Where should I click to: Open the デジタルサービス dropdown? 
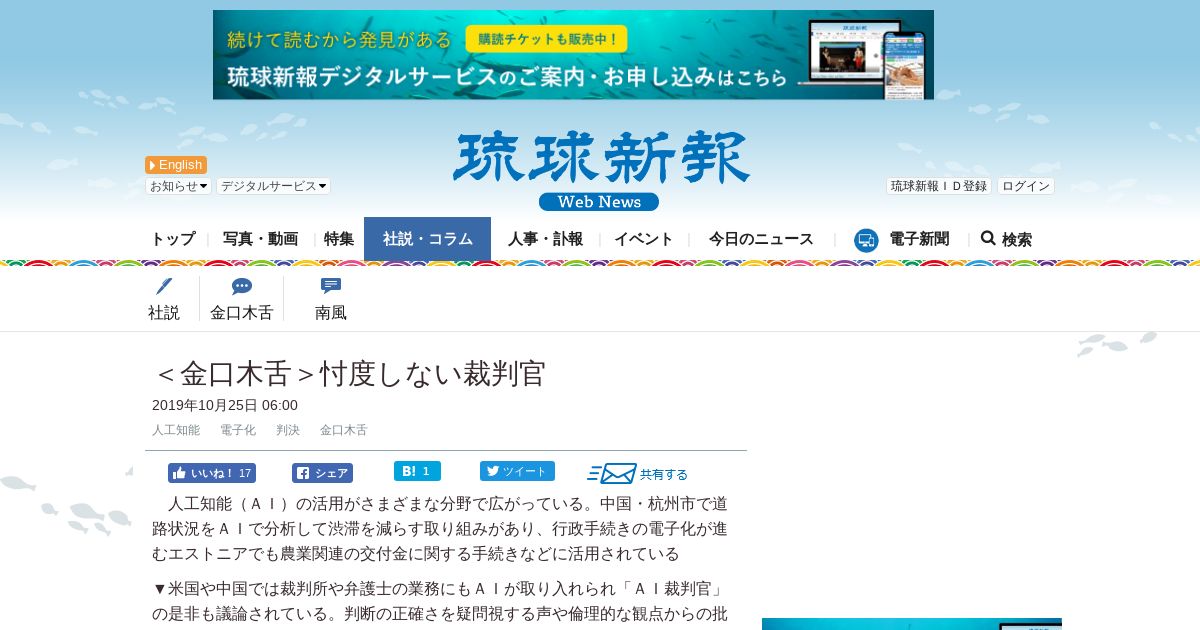pos(273,186)
